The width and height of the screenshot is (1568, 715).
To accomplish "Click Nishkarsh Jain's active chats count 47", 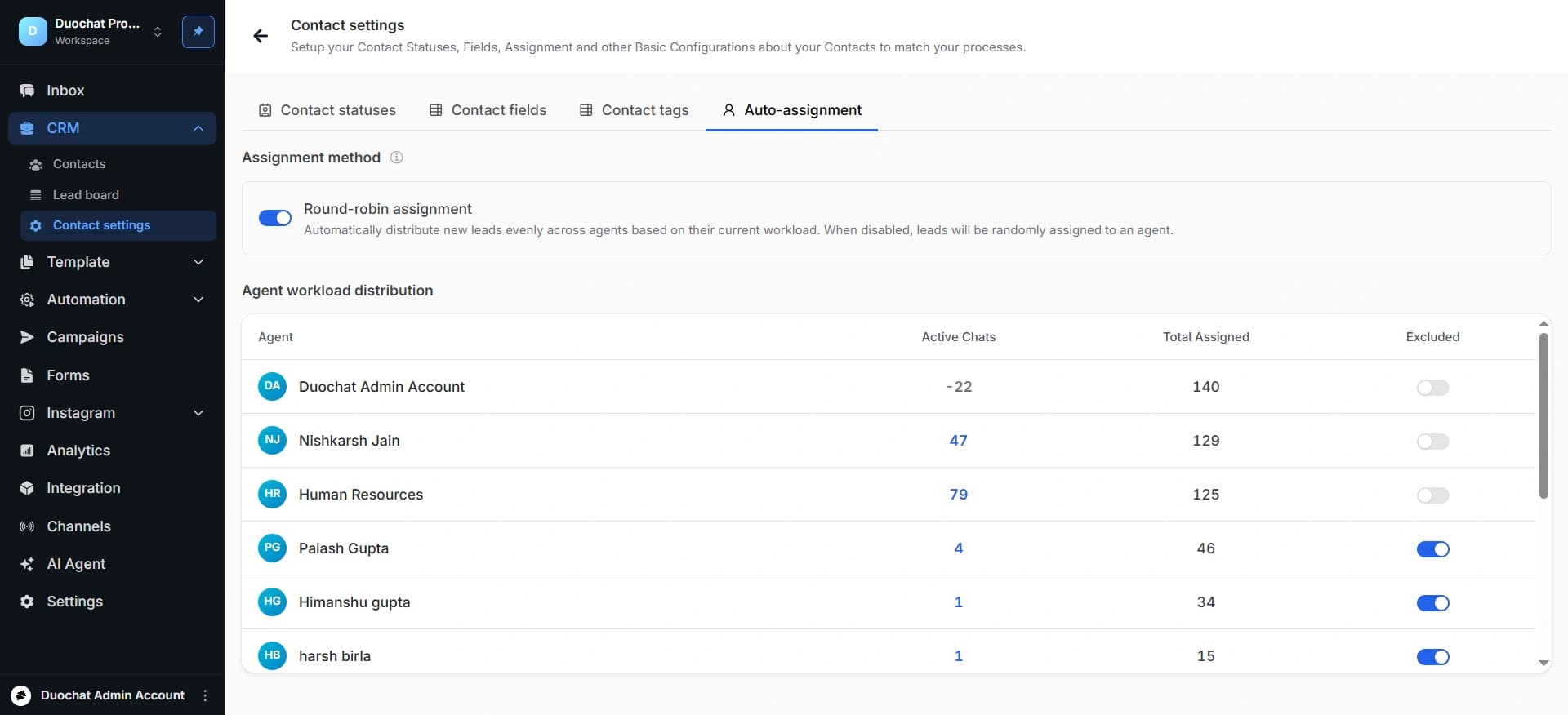I will click(959, 441).
